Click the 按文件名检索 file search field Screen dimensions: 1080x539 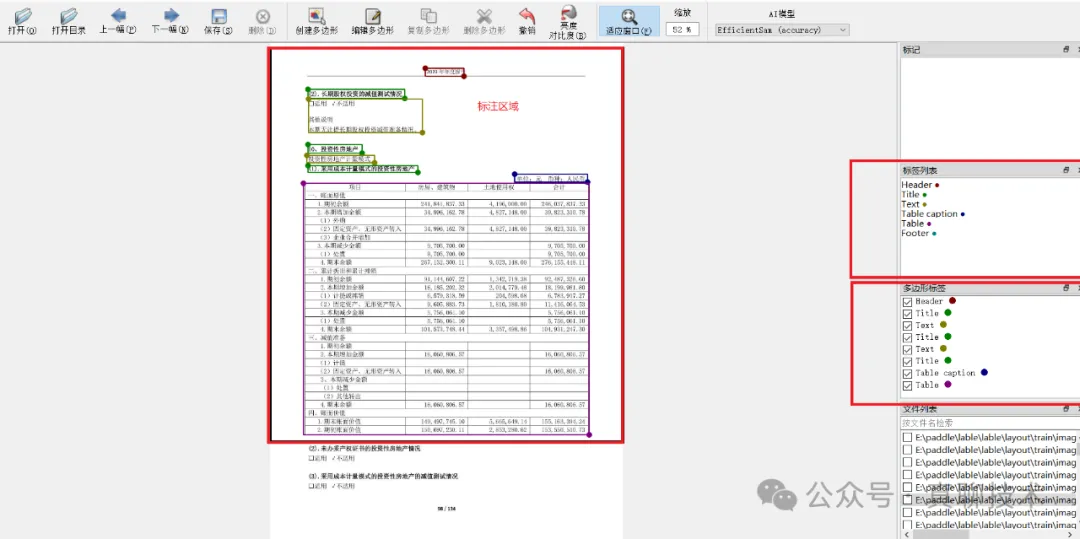[988, 423]
